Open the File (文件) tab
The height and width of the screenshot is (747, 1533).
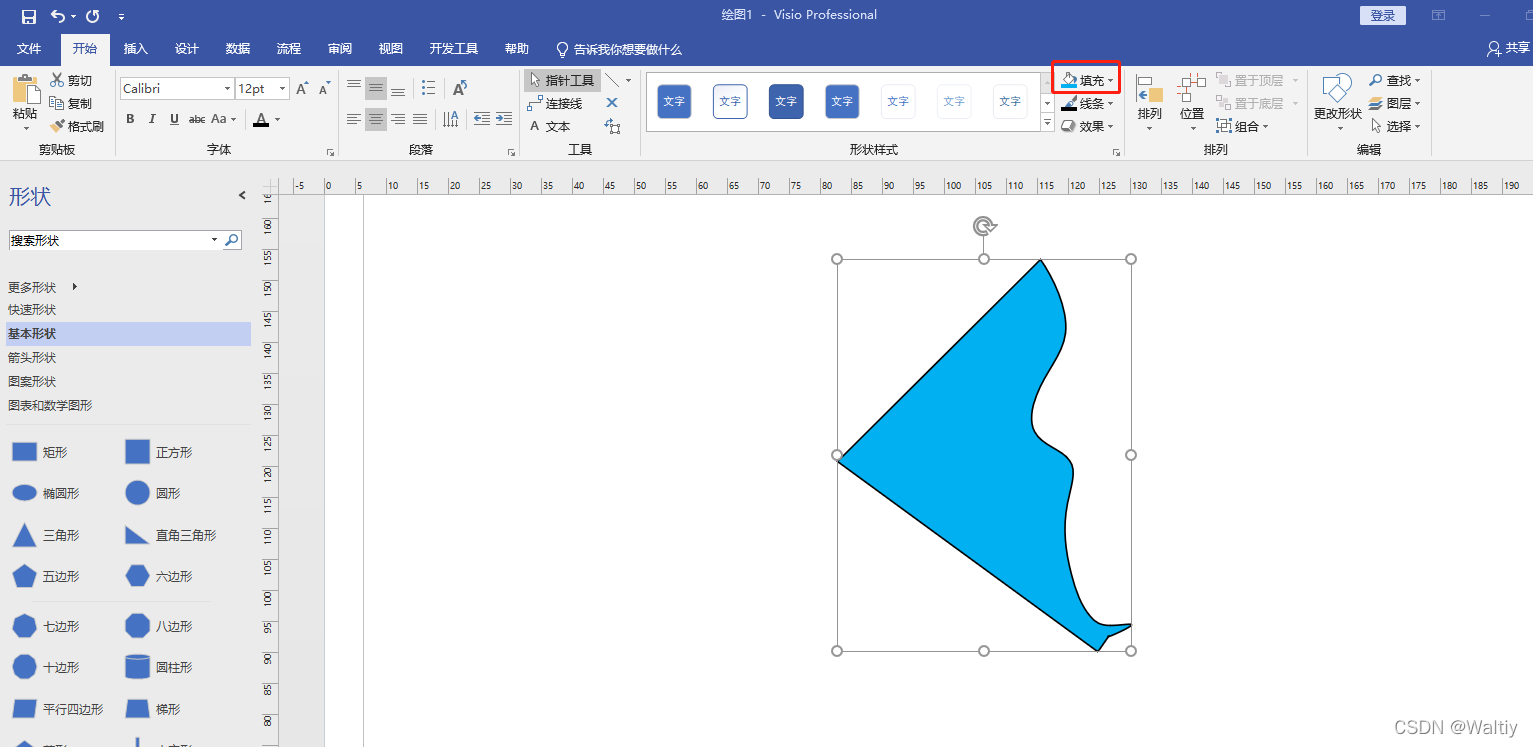(x=29, y=49)
